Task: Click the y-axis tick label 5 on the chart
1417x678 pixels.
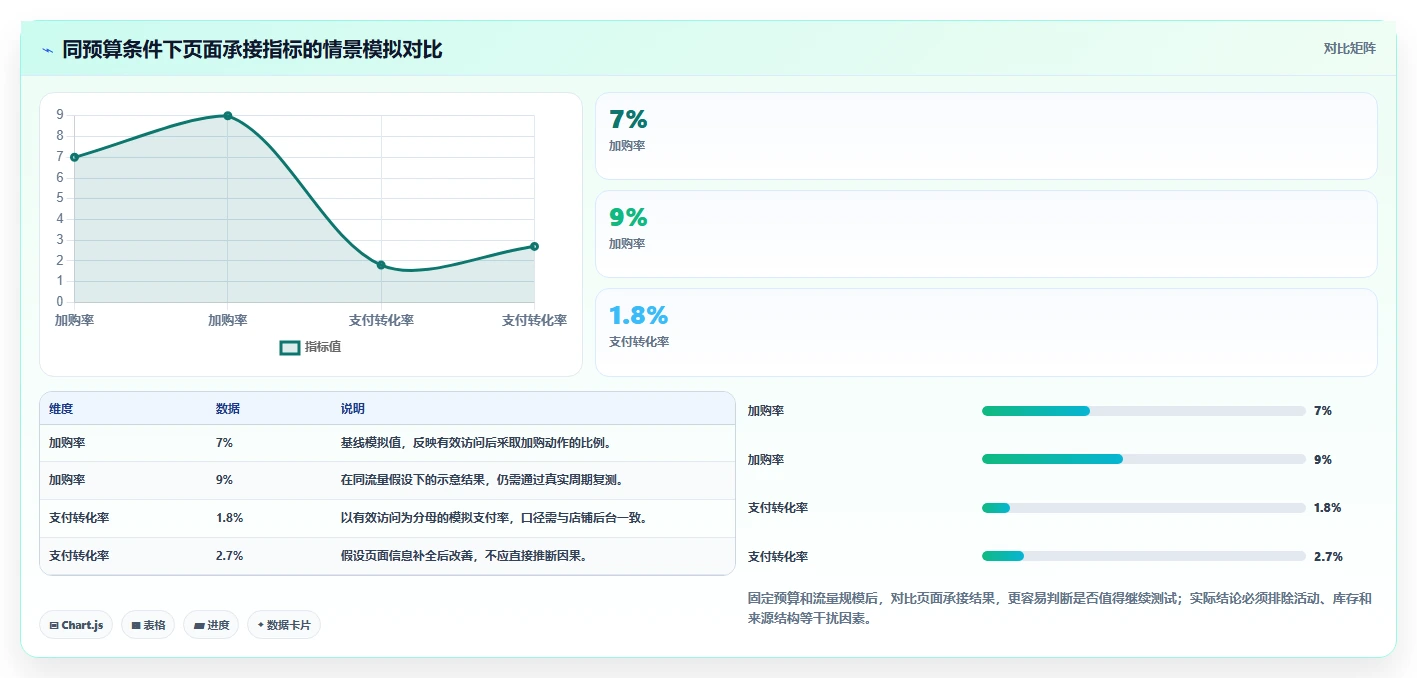Action: coord(60,199)
